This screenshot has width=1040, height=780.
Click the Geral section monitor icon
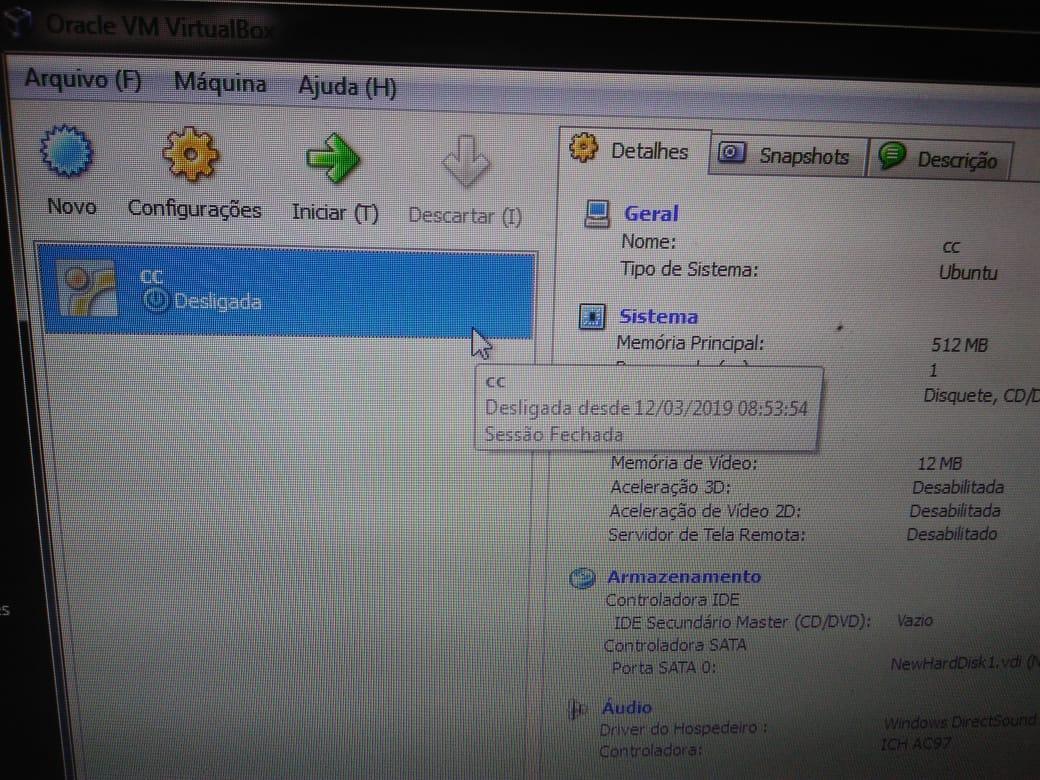pos(596,214)
